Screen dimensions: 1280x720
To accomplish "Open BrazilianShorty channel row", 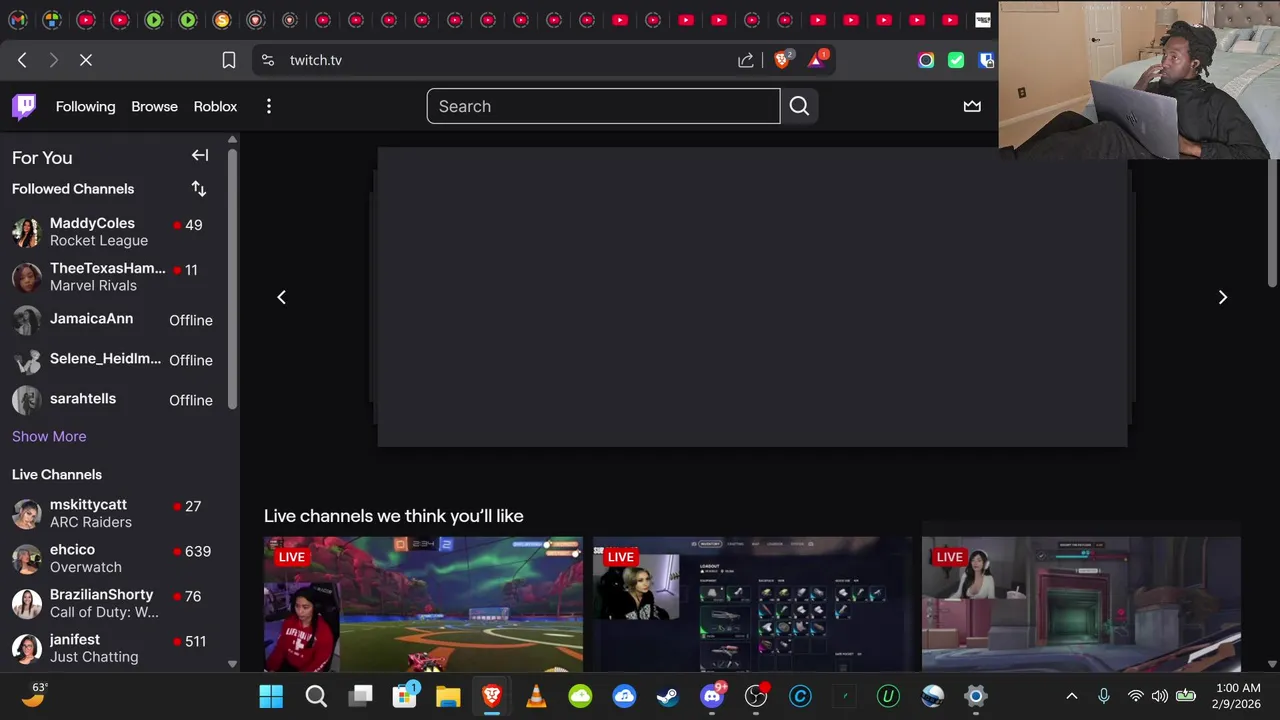I will [x=113, y=603].
